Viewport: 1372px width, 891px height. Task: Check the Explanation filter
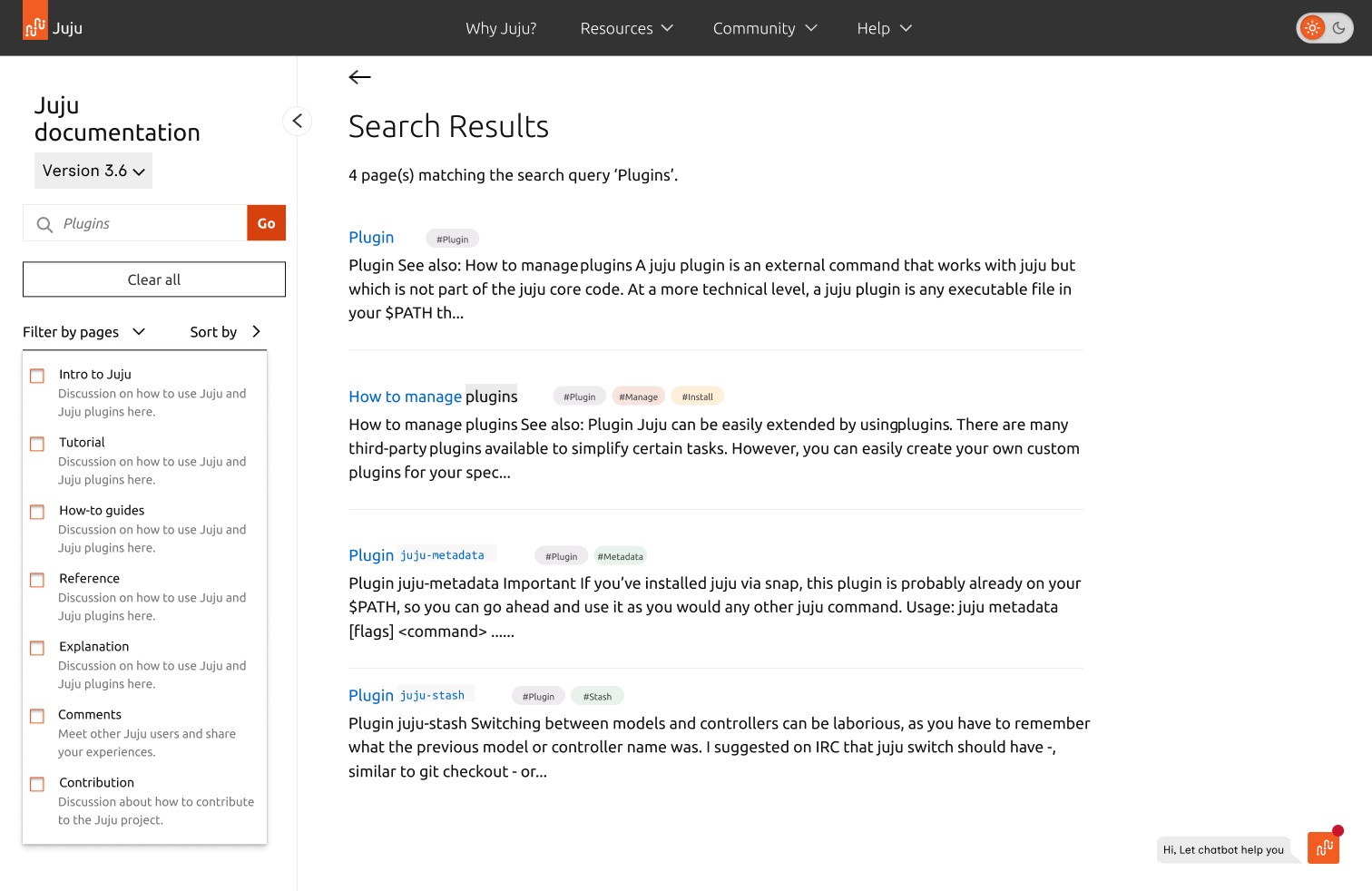tap(37, 648)
